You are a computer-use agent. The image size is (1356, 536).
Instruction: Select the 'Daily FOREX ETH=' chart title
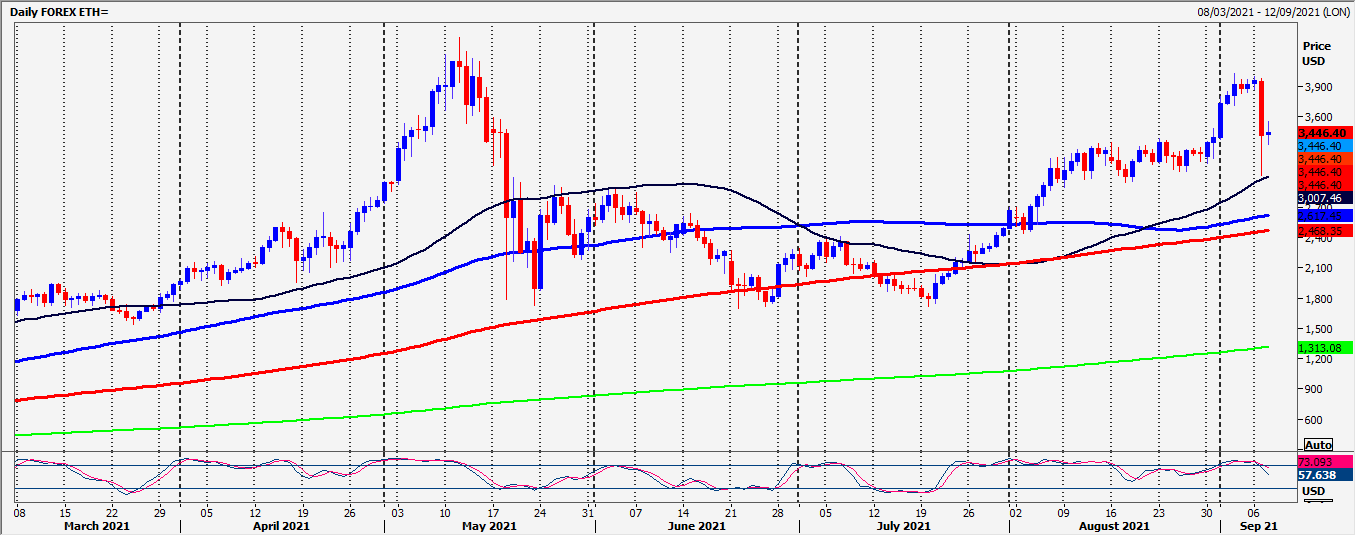point(59,10)
